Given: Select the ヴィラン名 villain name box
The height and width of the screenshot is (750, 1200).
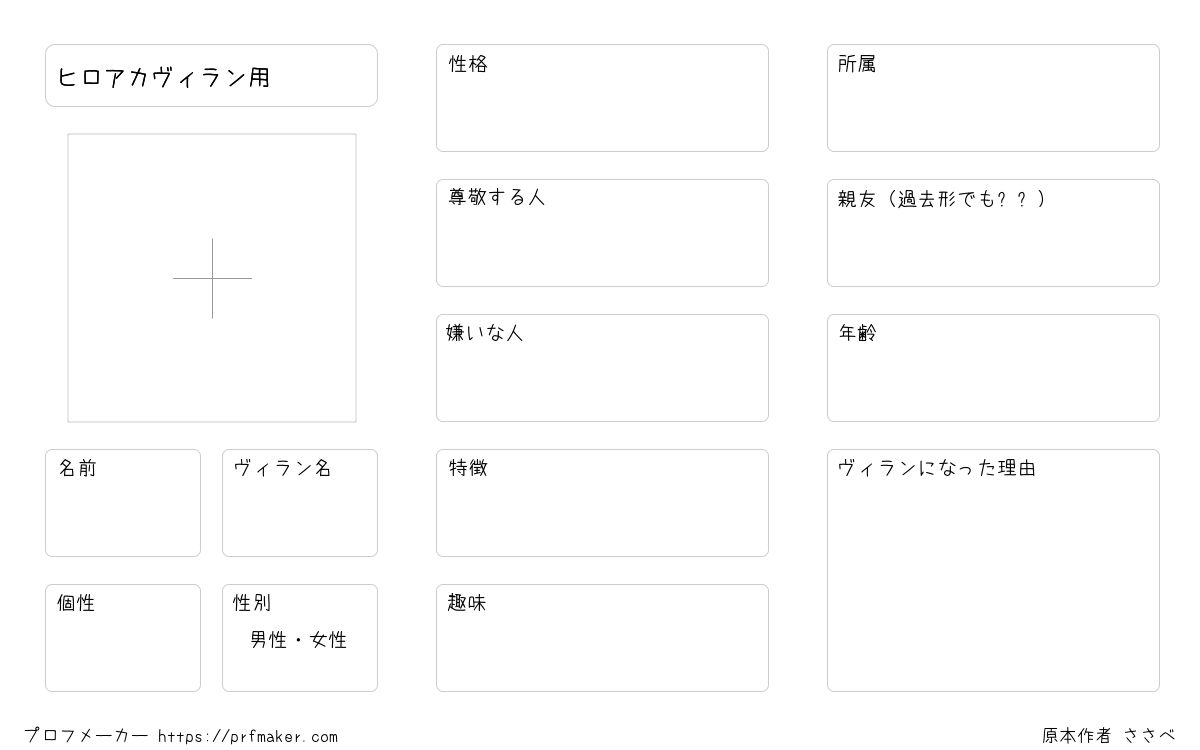Looking at the screenshot, I should click(x=300, y=503).
